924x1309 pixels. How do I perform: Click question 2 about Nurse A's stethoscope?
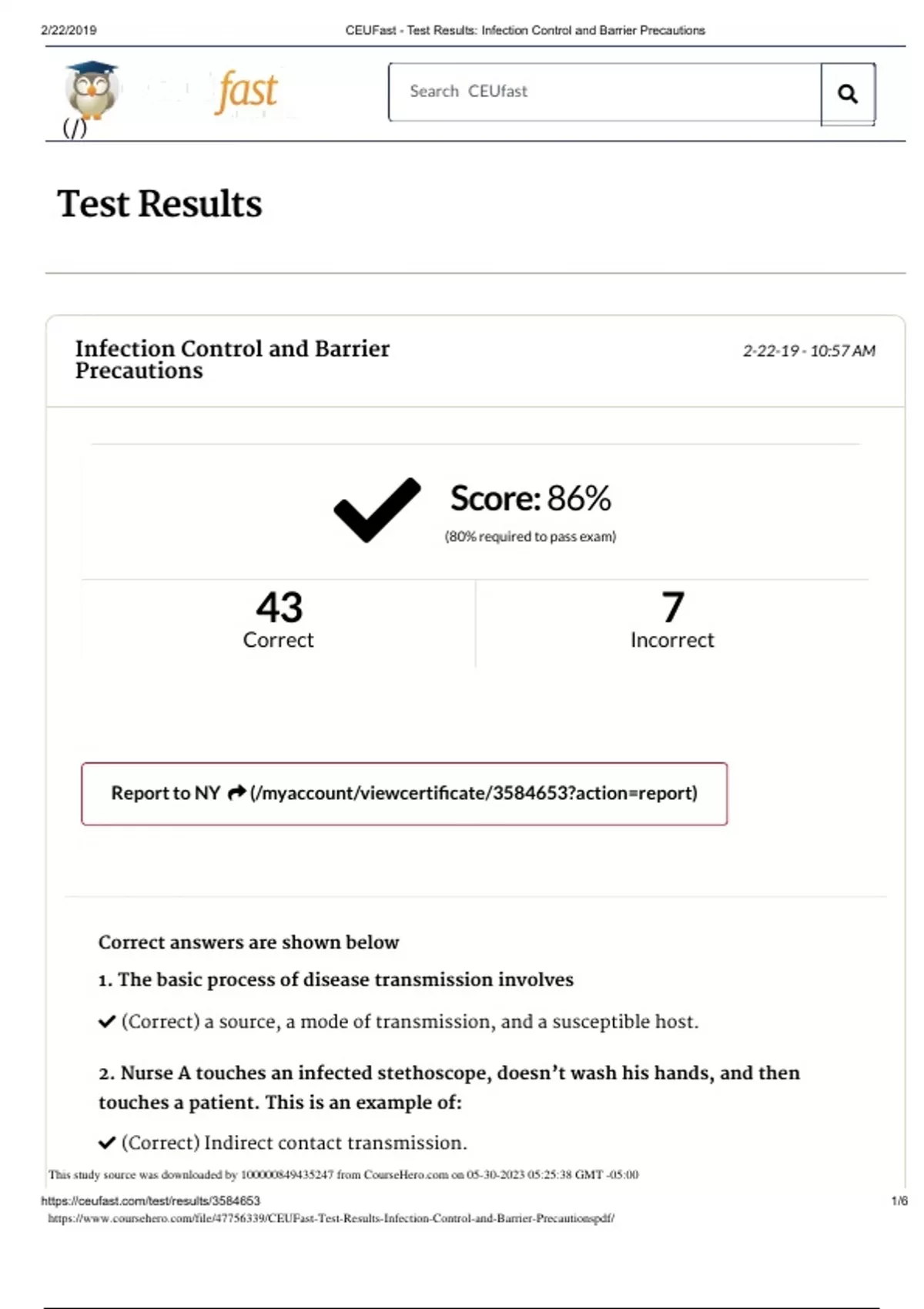[x=449, y=1086]
